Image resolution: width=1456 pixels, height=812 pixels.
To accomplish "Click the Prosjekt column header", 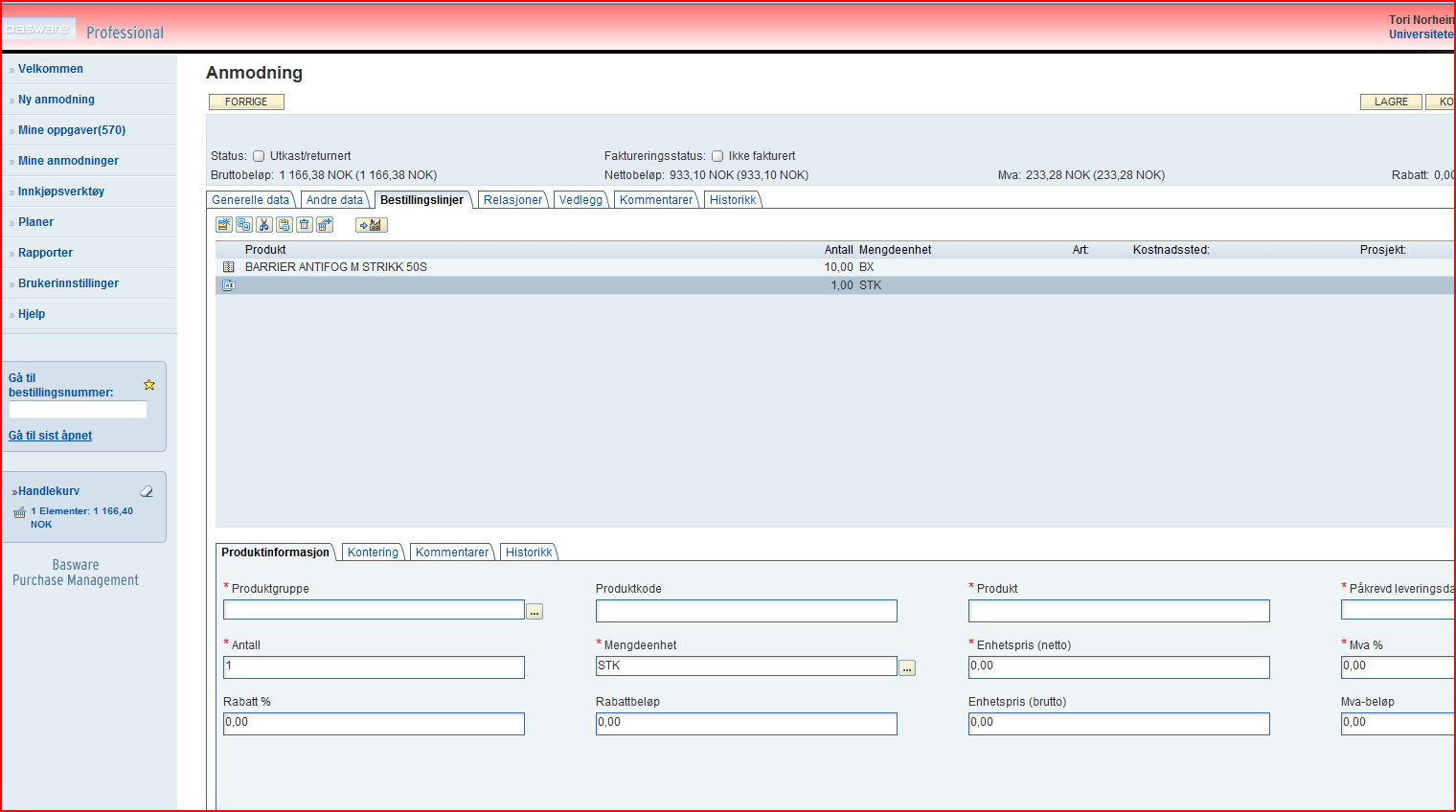I will tap(1383, 250).
